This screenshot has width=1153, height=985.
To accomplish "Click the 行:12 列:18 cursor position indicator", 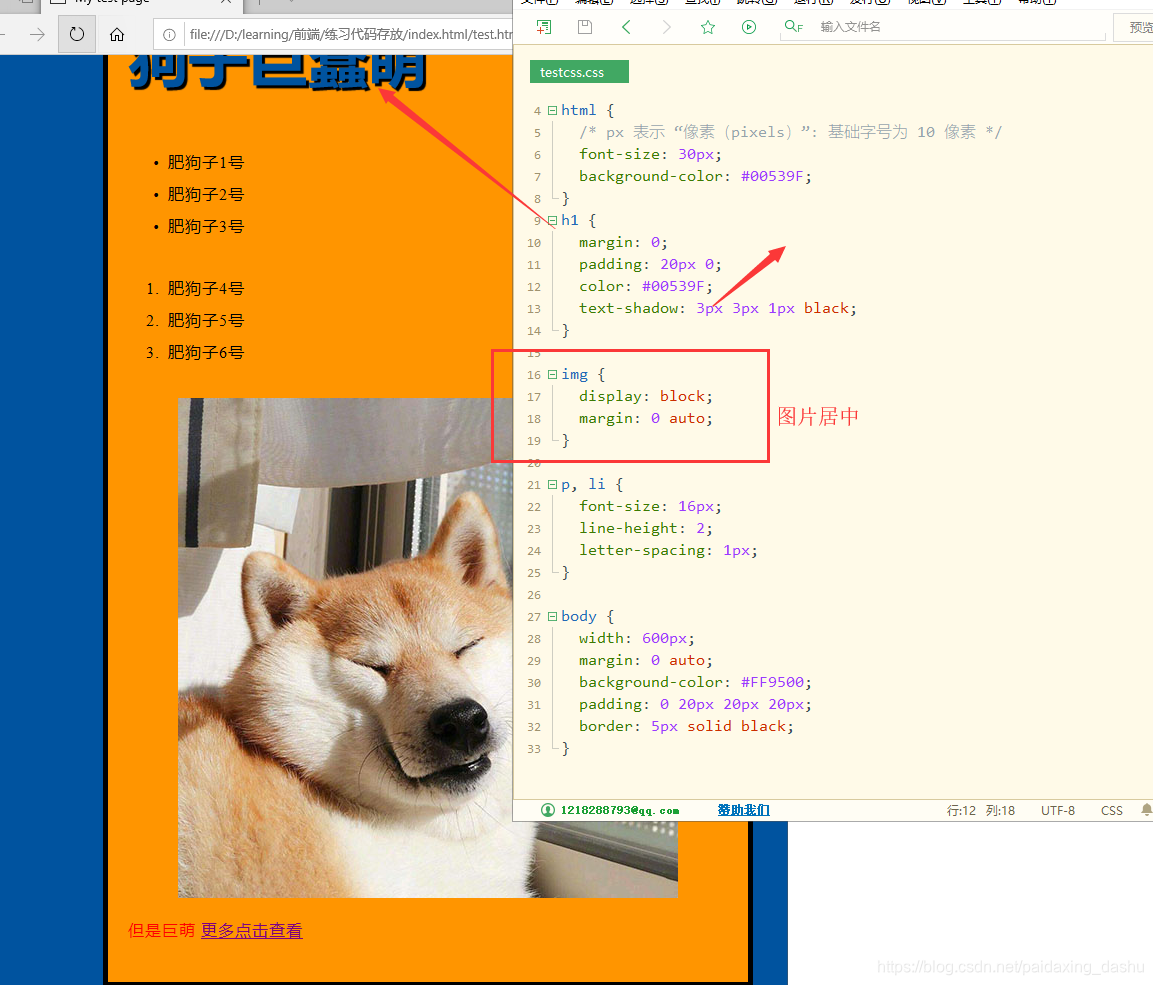I will coord(980,810).
